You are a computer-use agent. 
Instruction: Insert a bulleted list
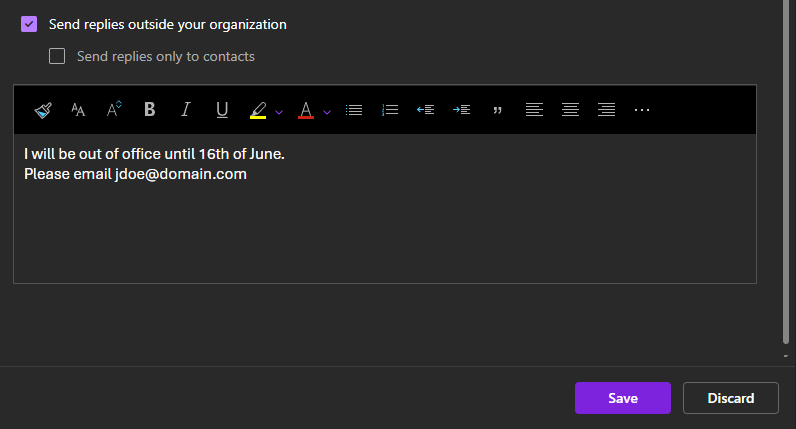pyautogui.click(x=353, y=110)
